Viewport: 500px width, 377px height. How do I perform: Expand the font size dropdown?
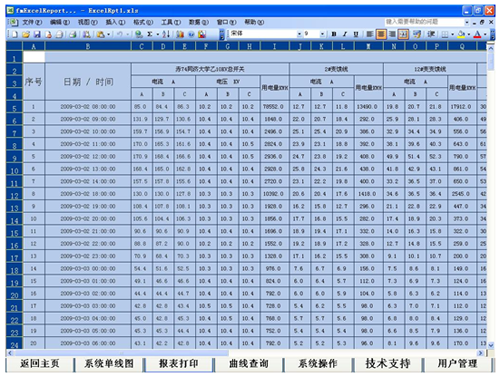322,34
